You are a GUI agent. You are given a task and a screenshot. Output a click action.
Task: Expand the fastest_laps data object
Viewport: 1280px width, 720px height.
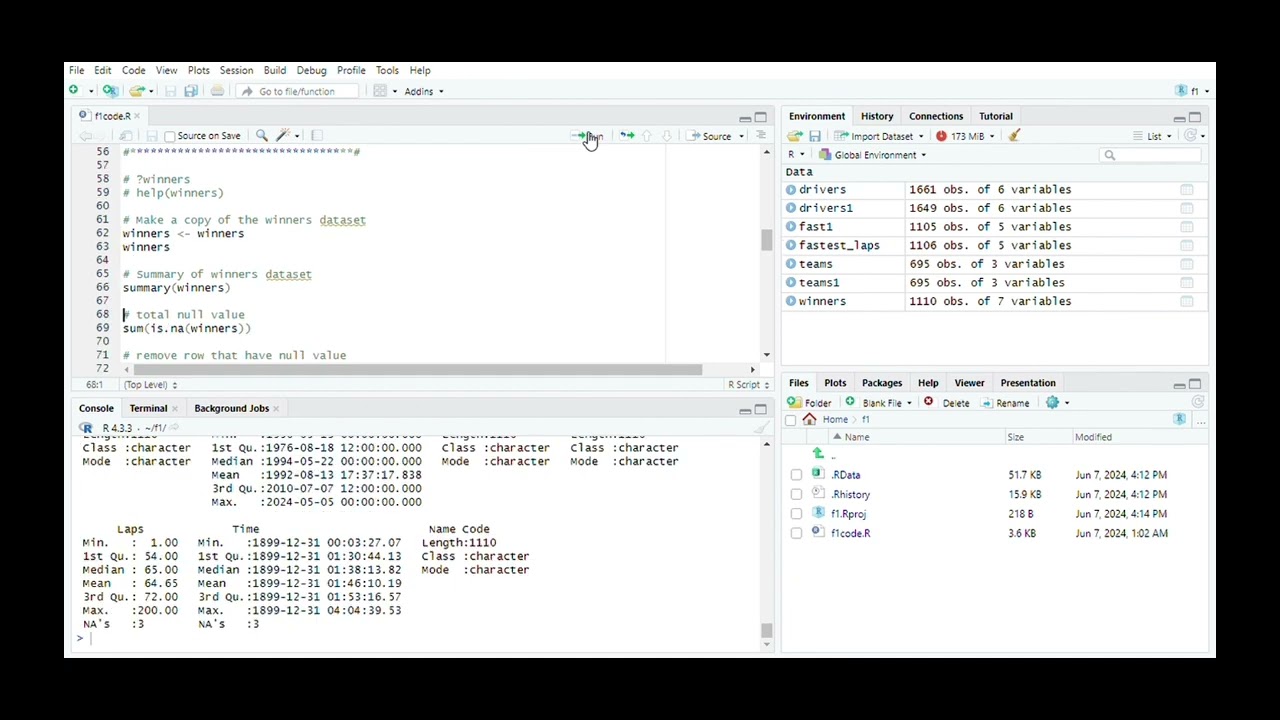791,246
